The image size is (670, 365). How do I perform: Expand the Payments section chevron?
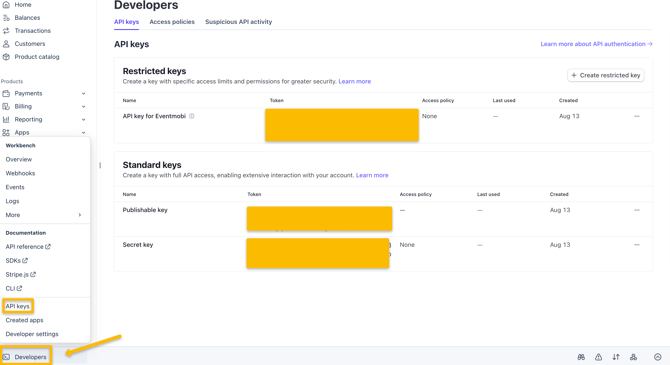pyautogui.click(x=84, y=94)
